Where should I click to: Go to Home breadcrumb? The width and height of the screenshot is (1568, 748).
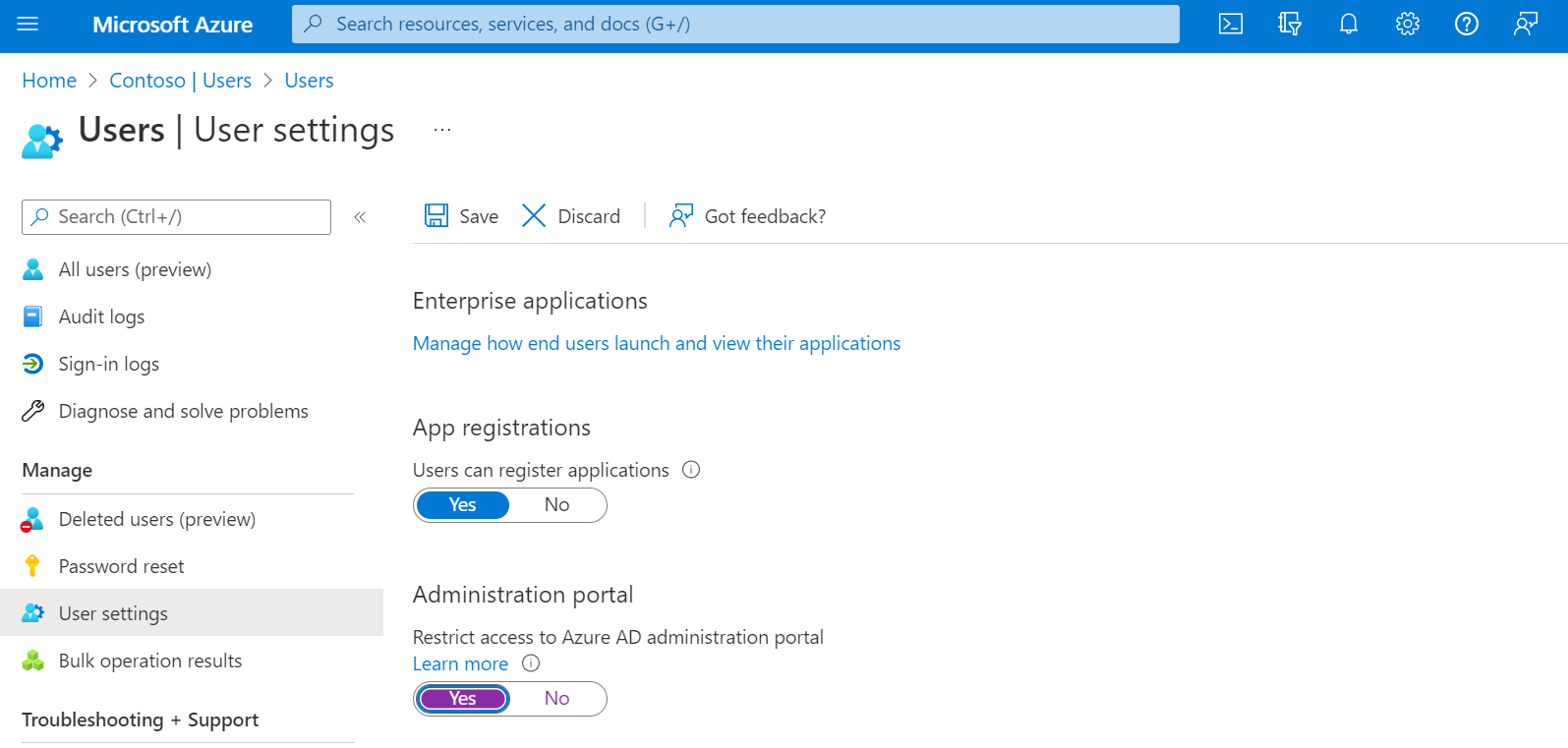49,81
